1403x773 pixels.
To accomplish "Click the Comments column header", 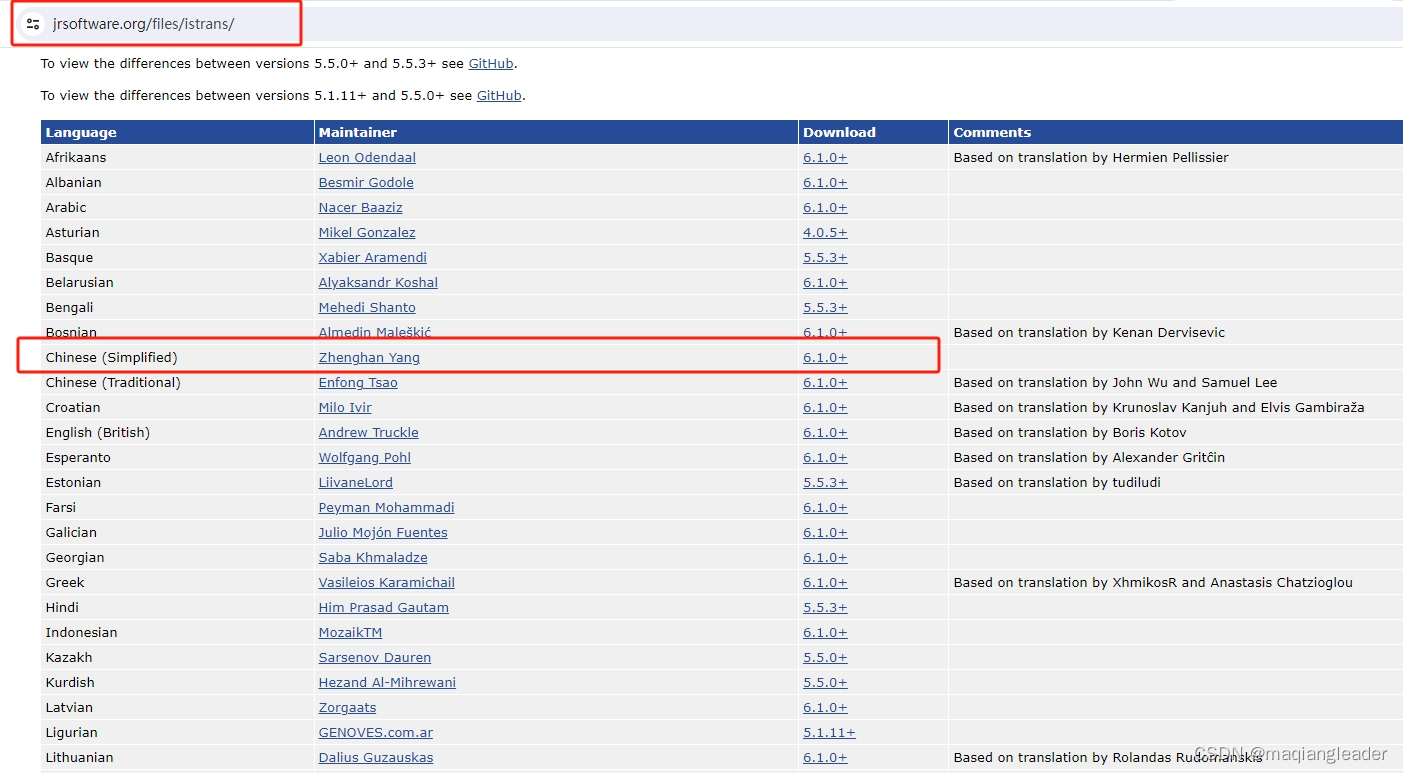I will [1176, 132].
